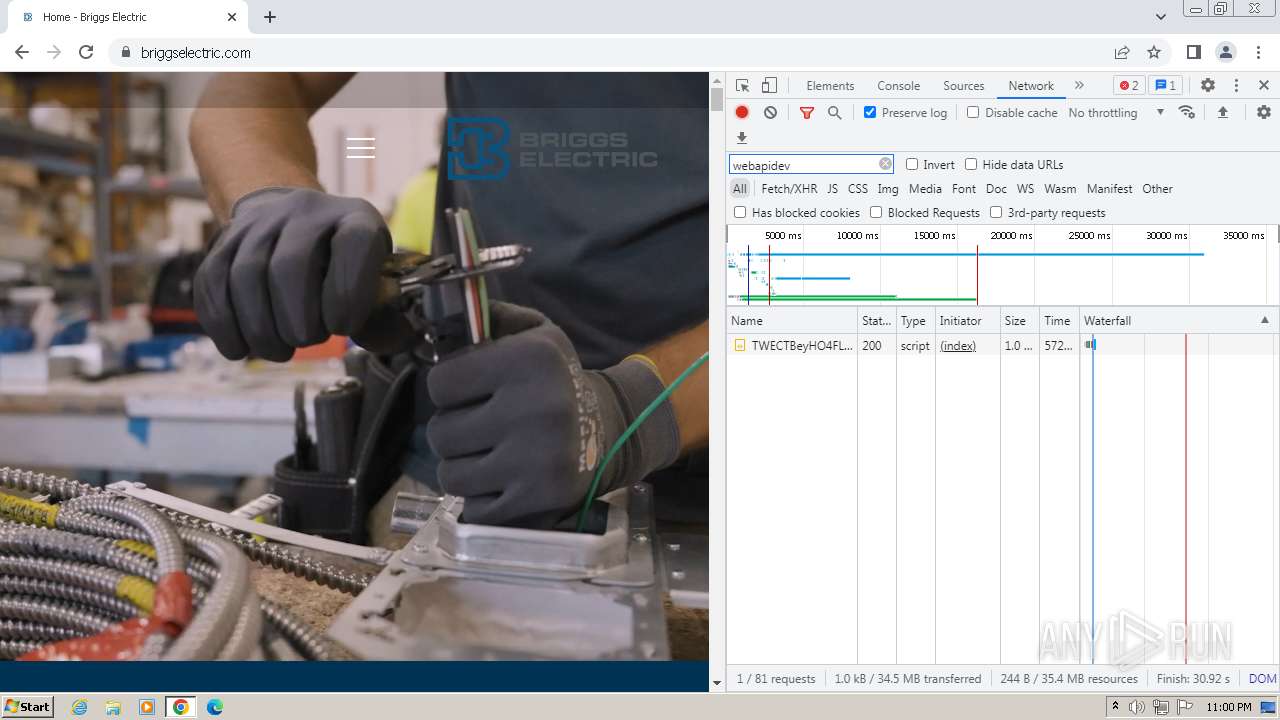Filter requests by Img type
The width and height of the screenshot is (1280, 720).
(x=888, y=188)
